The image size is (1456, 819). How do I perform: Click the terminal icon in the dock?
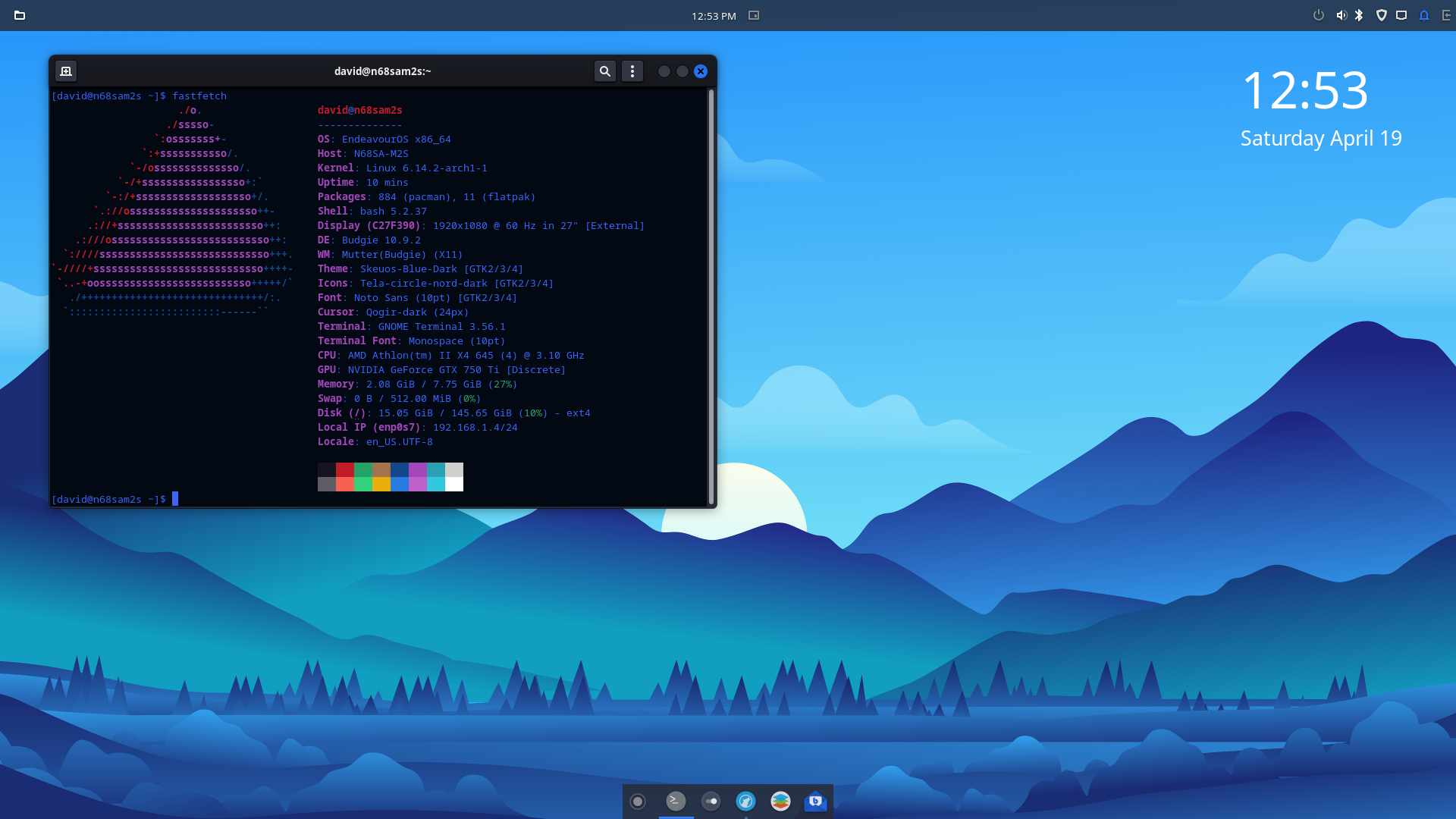point(676,801)
